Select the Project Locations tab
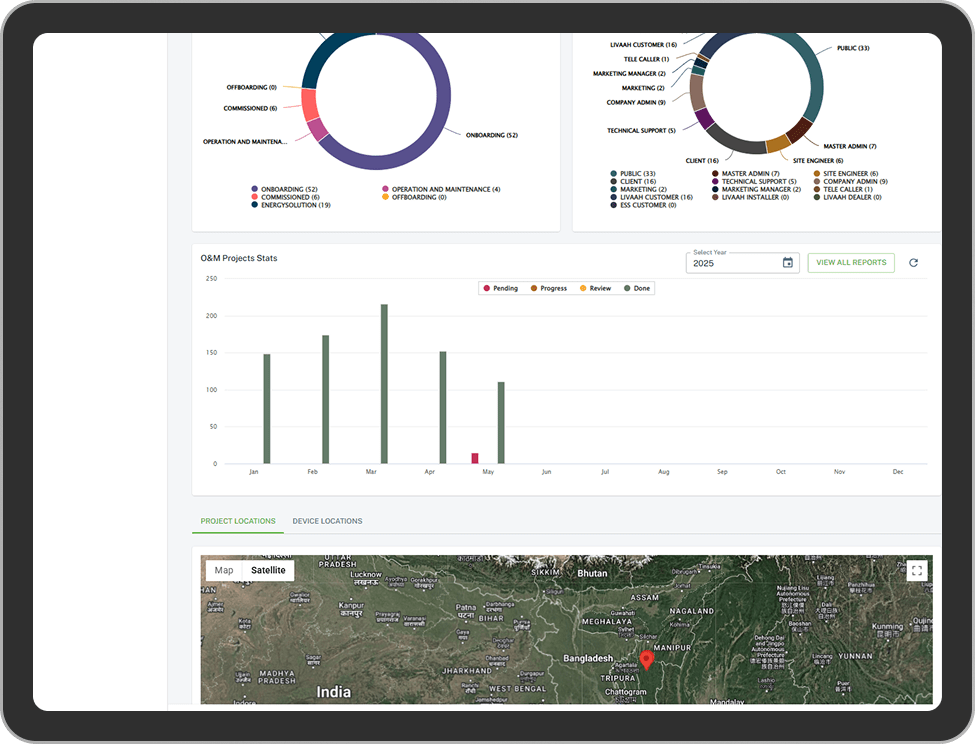 coord(237,521)
